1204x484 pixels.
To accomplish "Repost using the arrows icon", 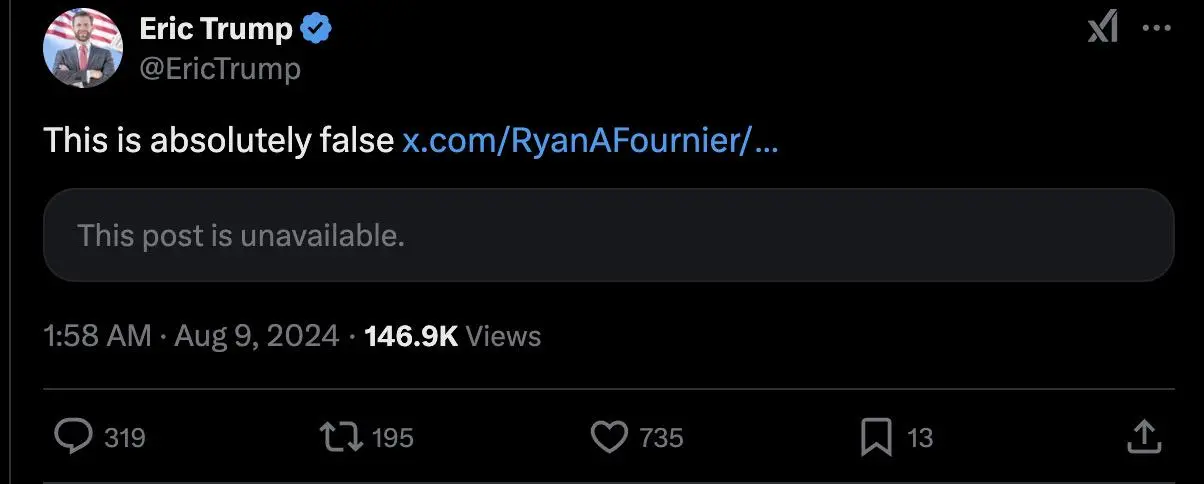I will pyautogui.click(x=339, y=437).
